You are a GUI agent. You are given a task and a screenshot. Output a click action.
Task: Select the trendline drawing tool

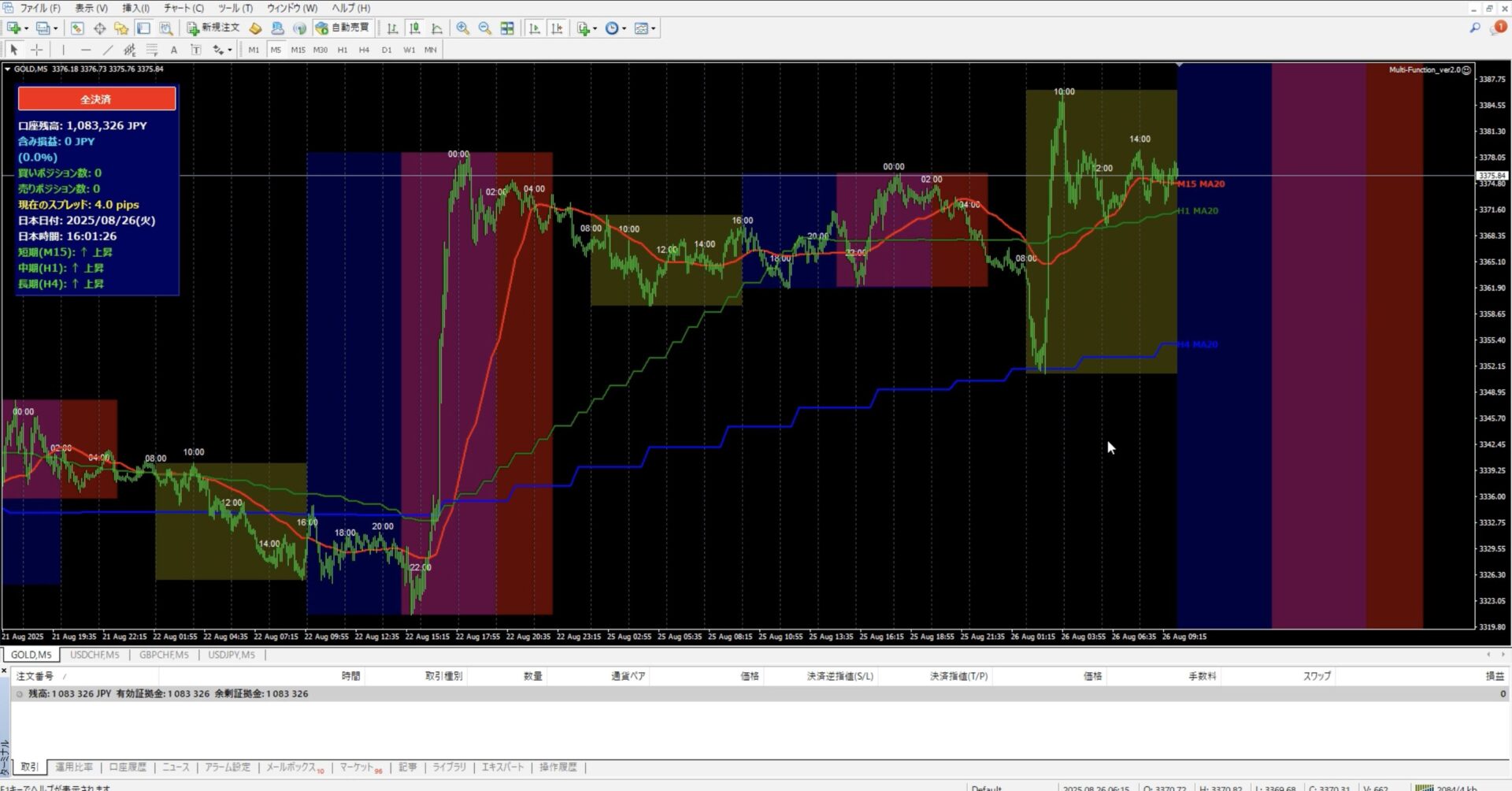pyautogui.click(x=108, y=50)
